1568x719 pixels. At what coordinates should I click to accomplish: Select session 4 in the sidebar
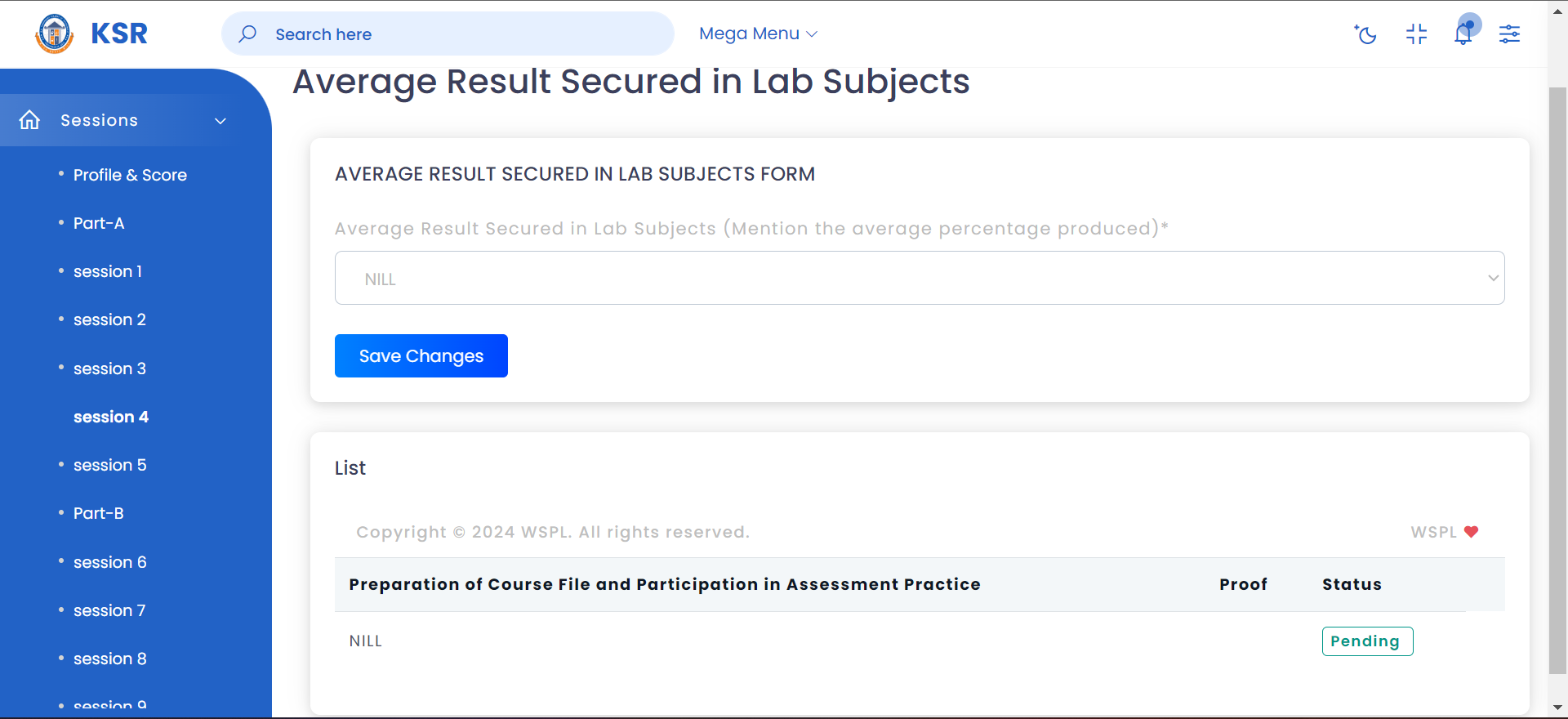pos(111,417)
